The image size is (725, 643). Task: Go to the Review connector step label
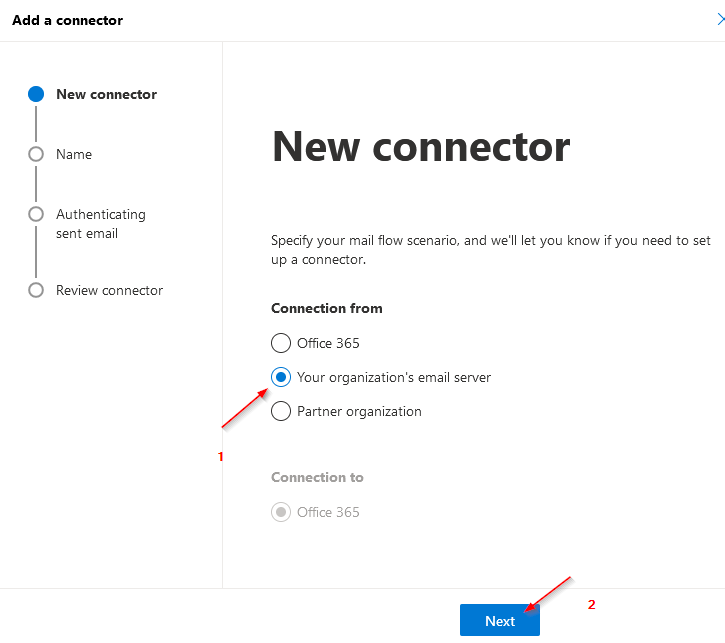pos(110,290)
